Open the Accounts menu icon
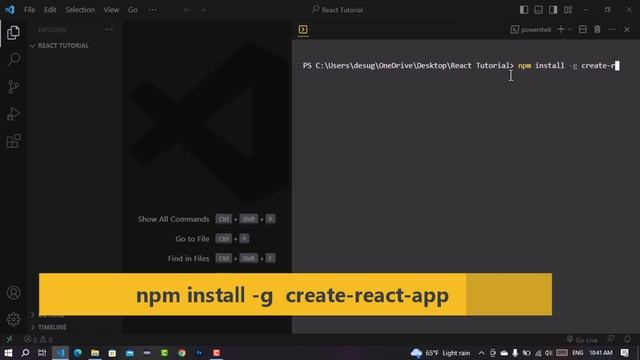640x360 pixels. point(13,293)
